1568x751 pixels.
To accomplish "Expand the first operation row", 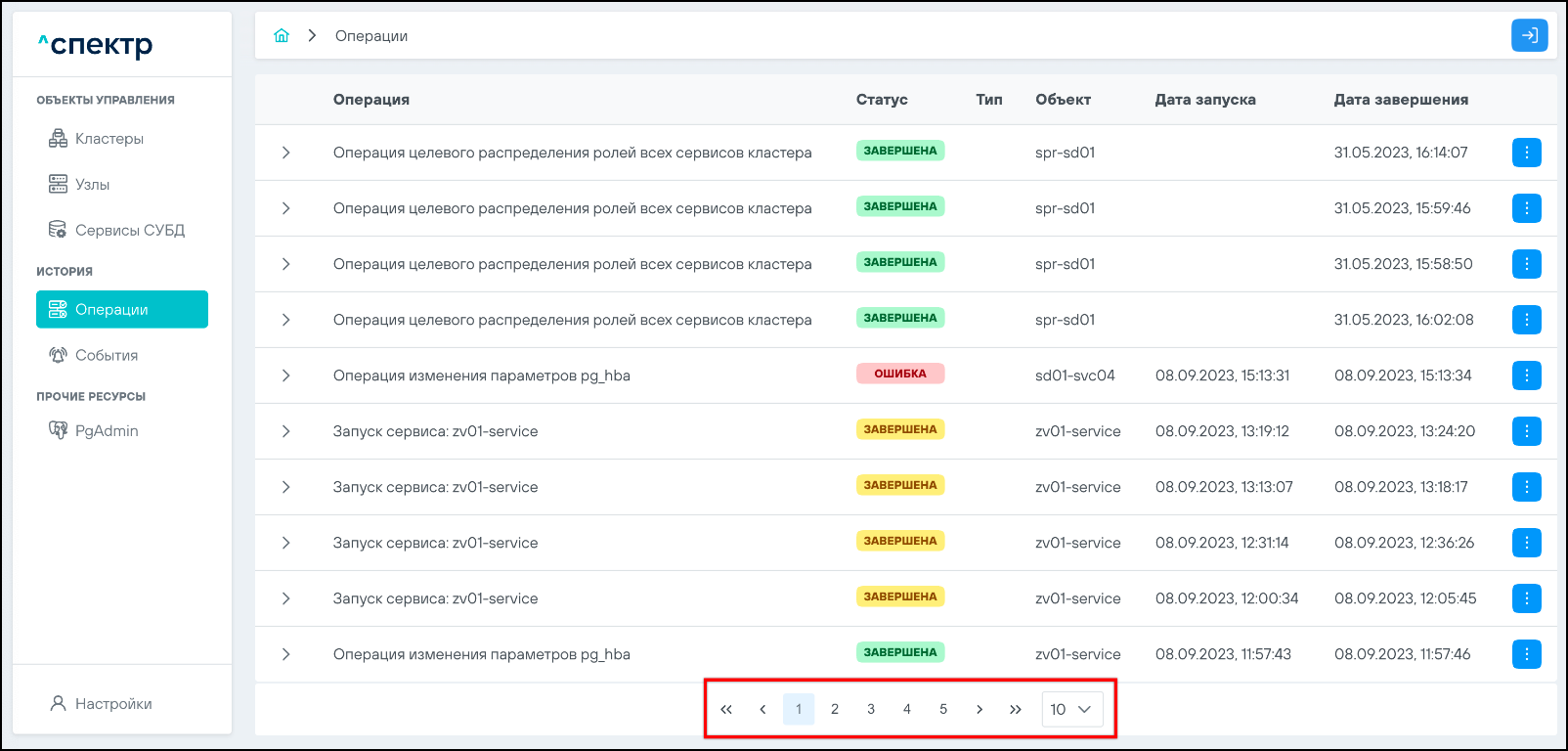I will click(285, 153).
